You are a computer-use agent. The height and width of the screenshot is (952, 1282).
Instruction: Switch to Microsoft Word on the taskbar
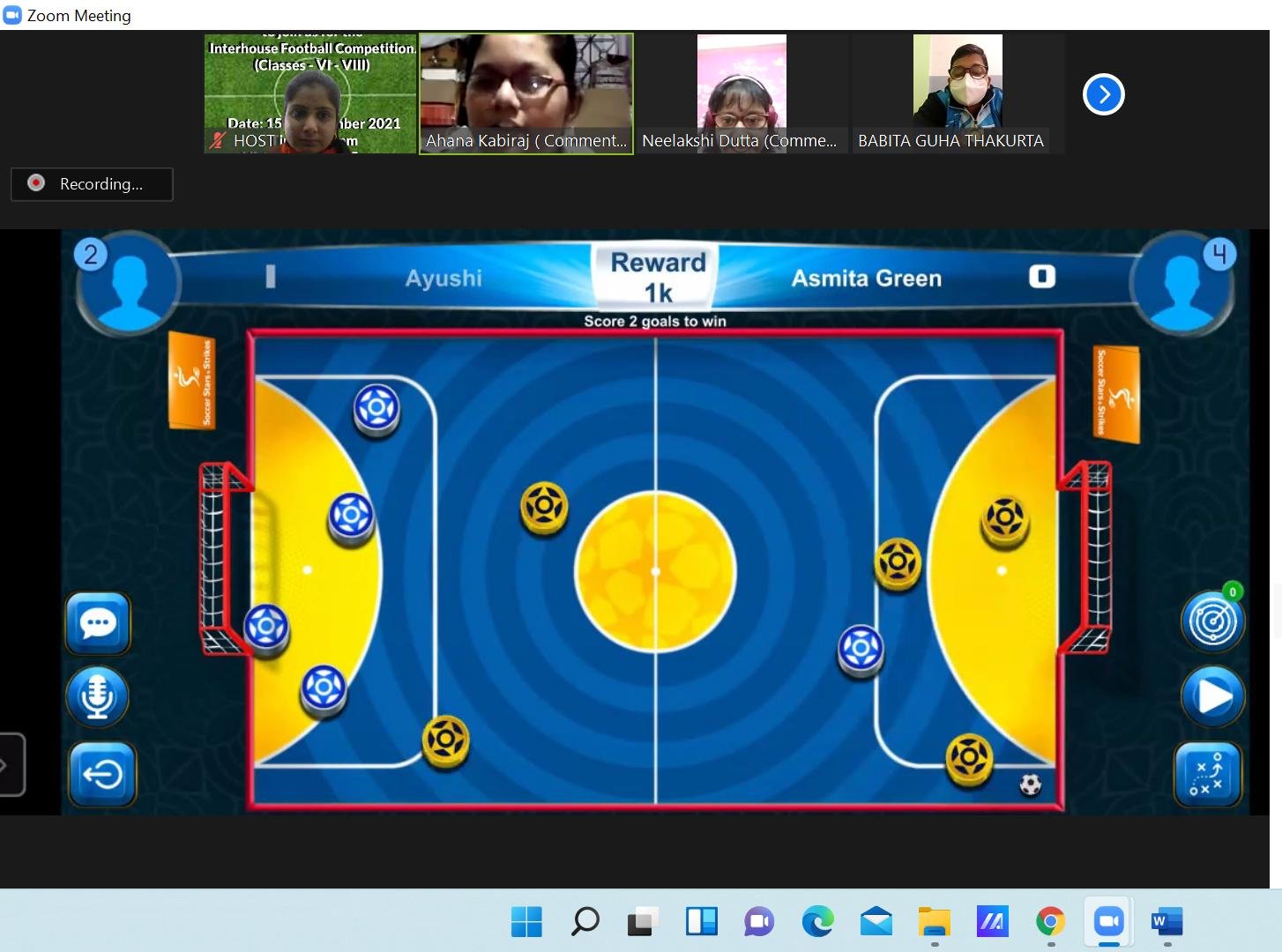pos(1166,922)
